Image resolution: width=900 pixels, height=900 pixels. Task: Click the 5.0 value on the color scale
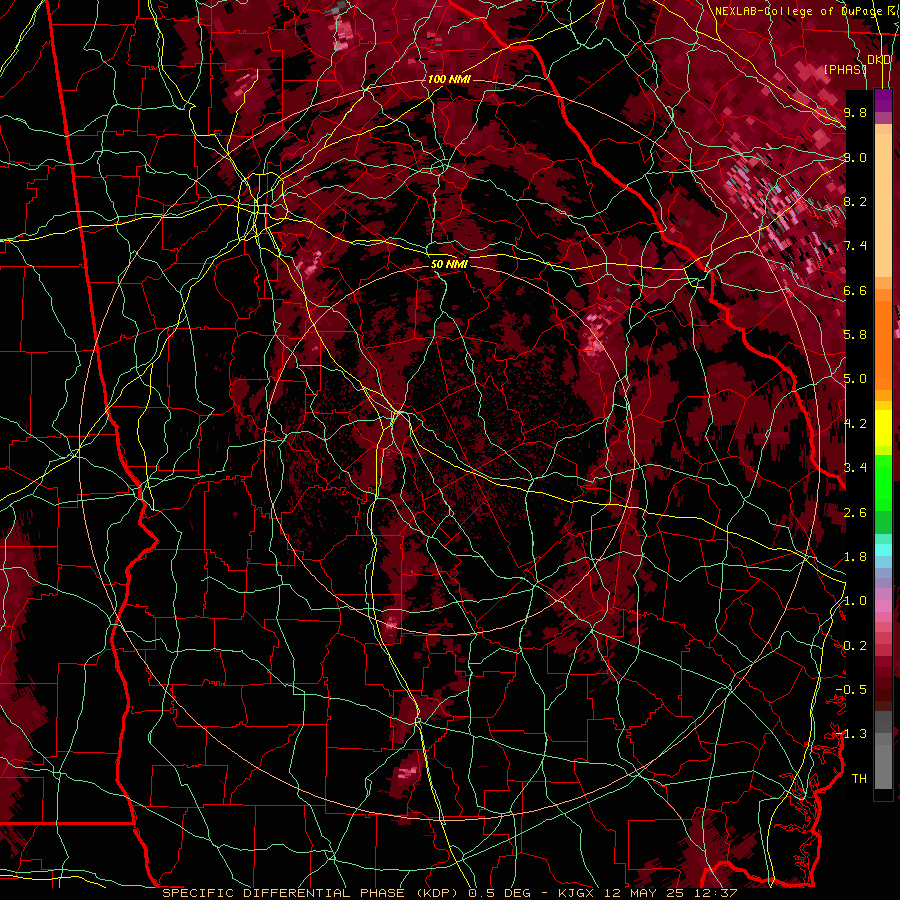click(x=855, y=379)
